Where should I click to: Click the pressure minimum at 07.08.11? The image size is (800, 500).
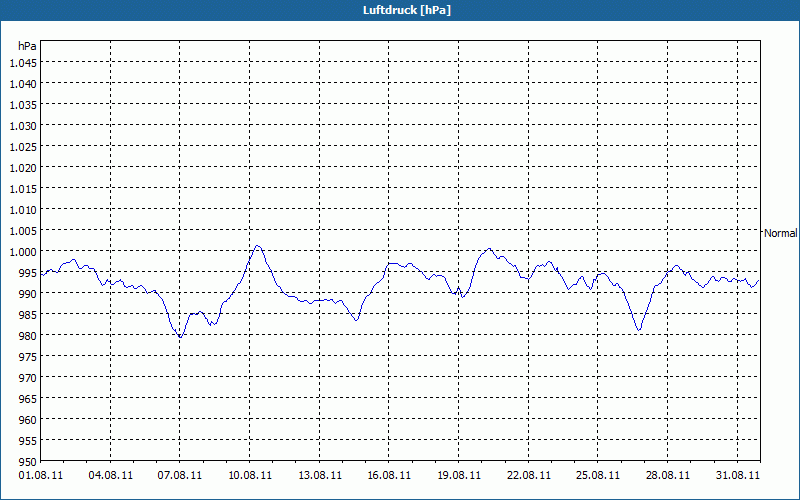180,337
